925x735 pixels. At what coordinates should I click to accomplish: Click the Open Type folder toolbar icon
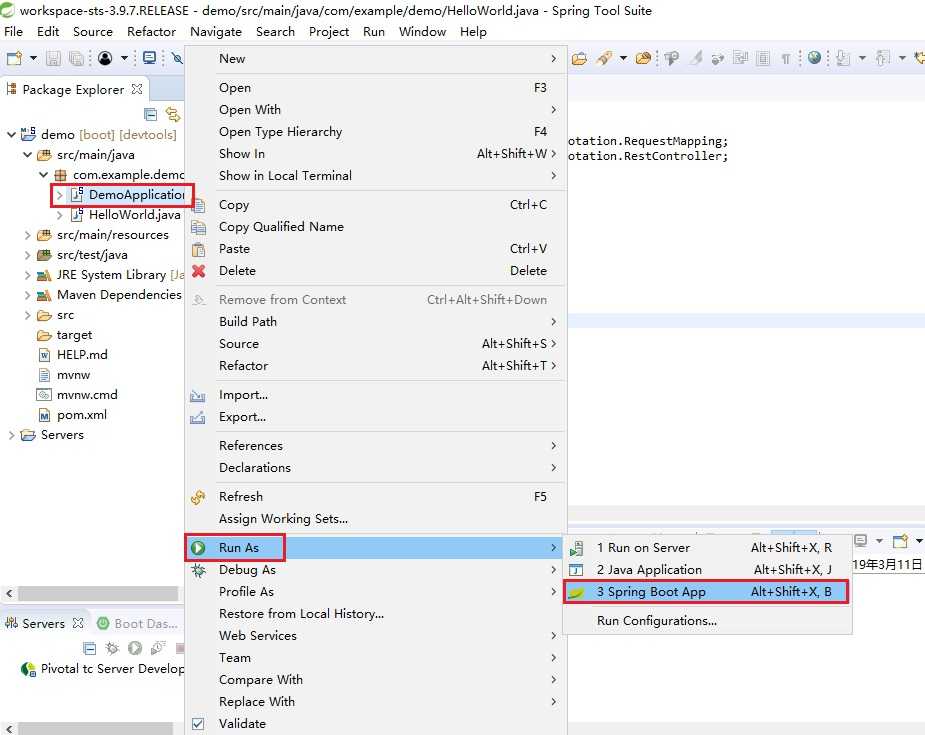tap(579, 58)
